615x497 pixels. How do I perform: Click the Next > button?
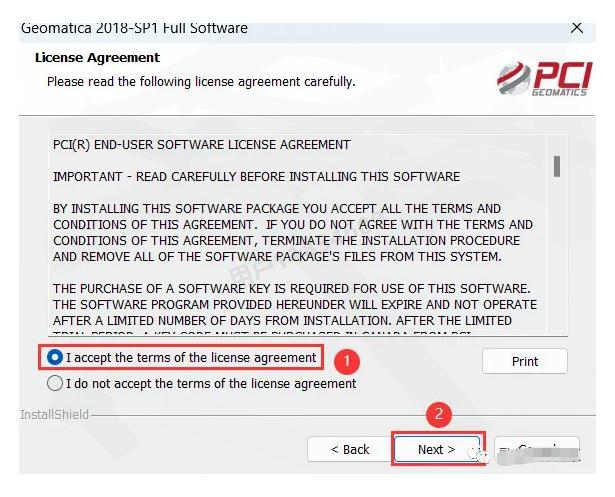437,449
